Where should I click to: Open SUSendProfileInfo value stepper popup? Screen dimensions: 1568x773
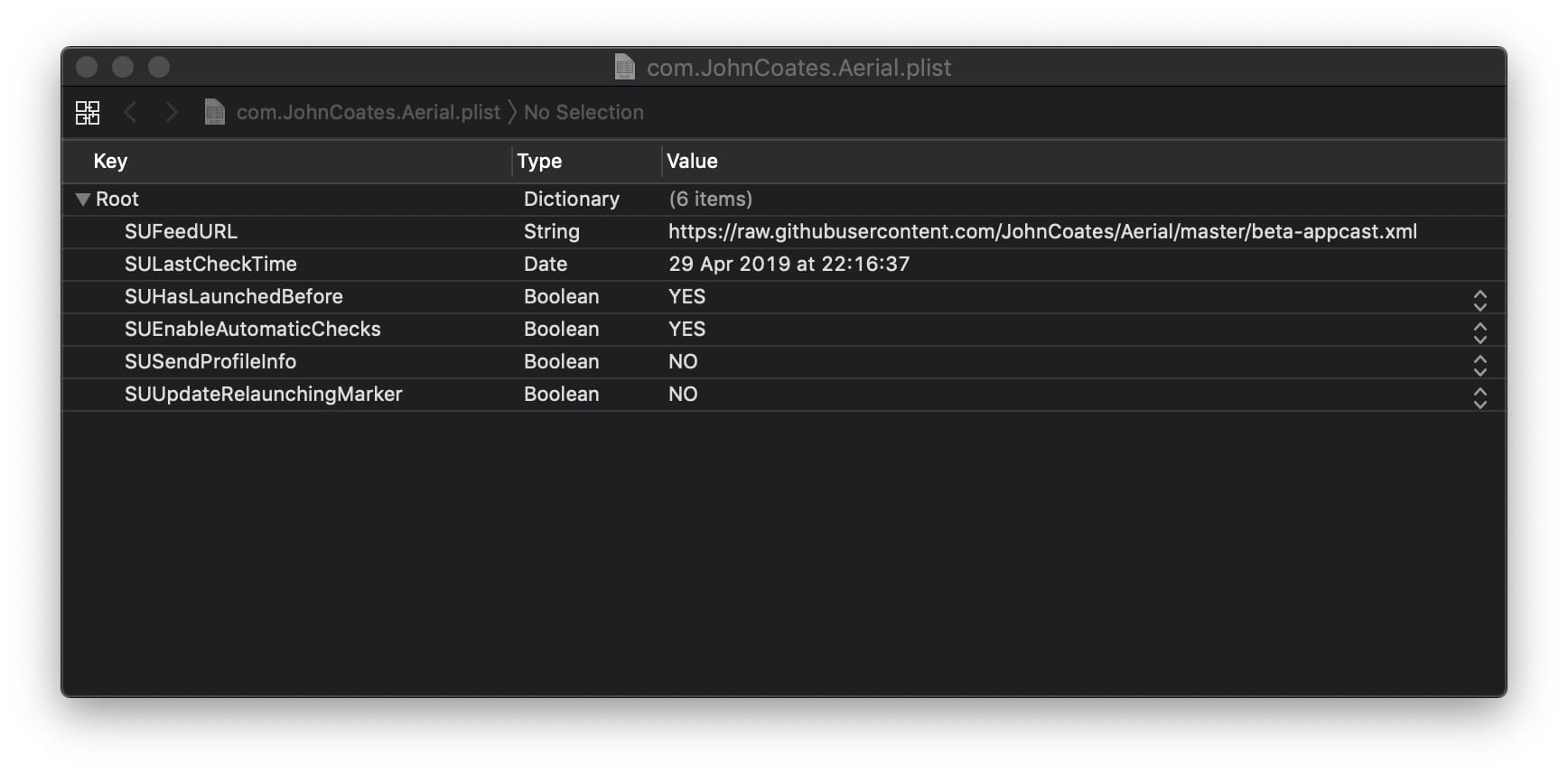1479,365
